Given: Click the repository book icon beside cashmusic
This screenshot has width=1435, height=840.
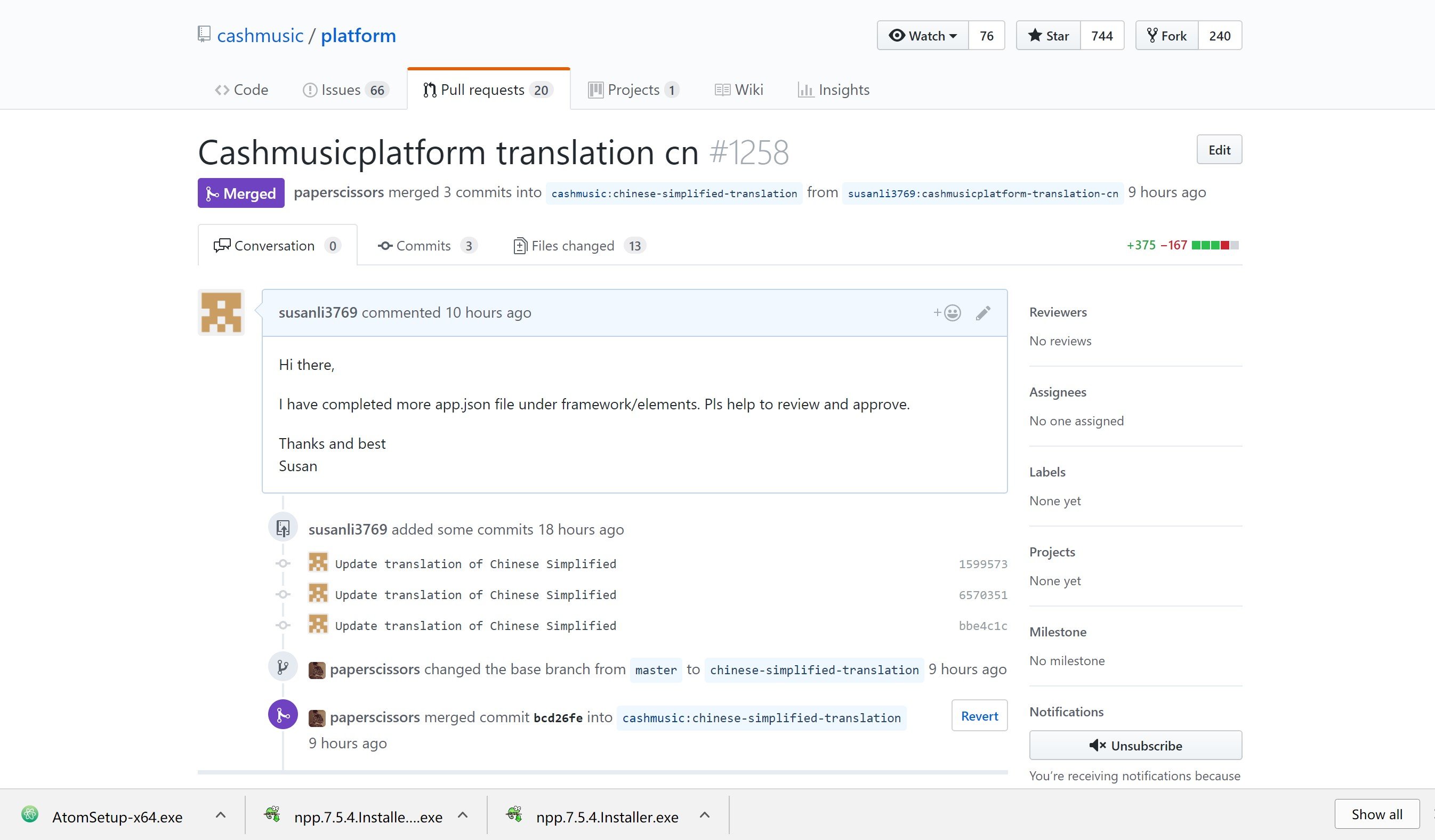Looking at the screenshot, I should pyautogui.click(x=204, y=34).
